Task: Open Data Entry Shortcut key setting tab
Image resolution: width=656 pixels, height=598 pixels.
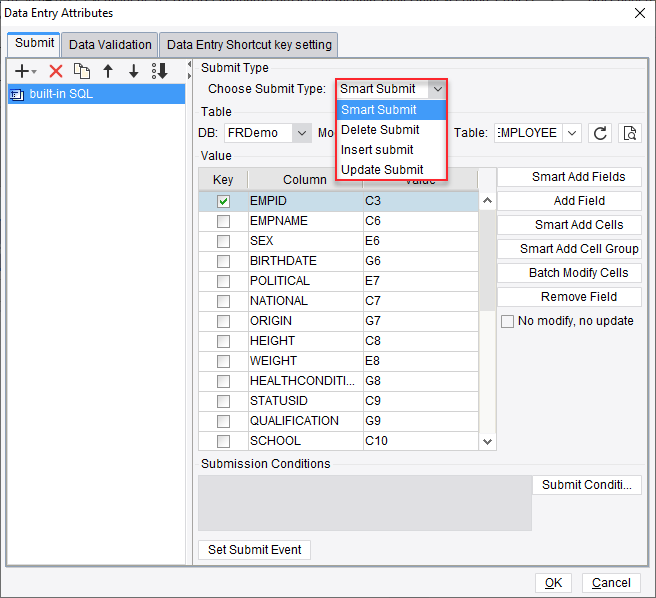Action: point(249,45)
